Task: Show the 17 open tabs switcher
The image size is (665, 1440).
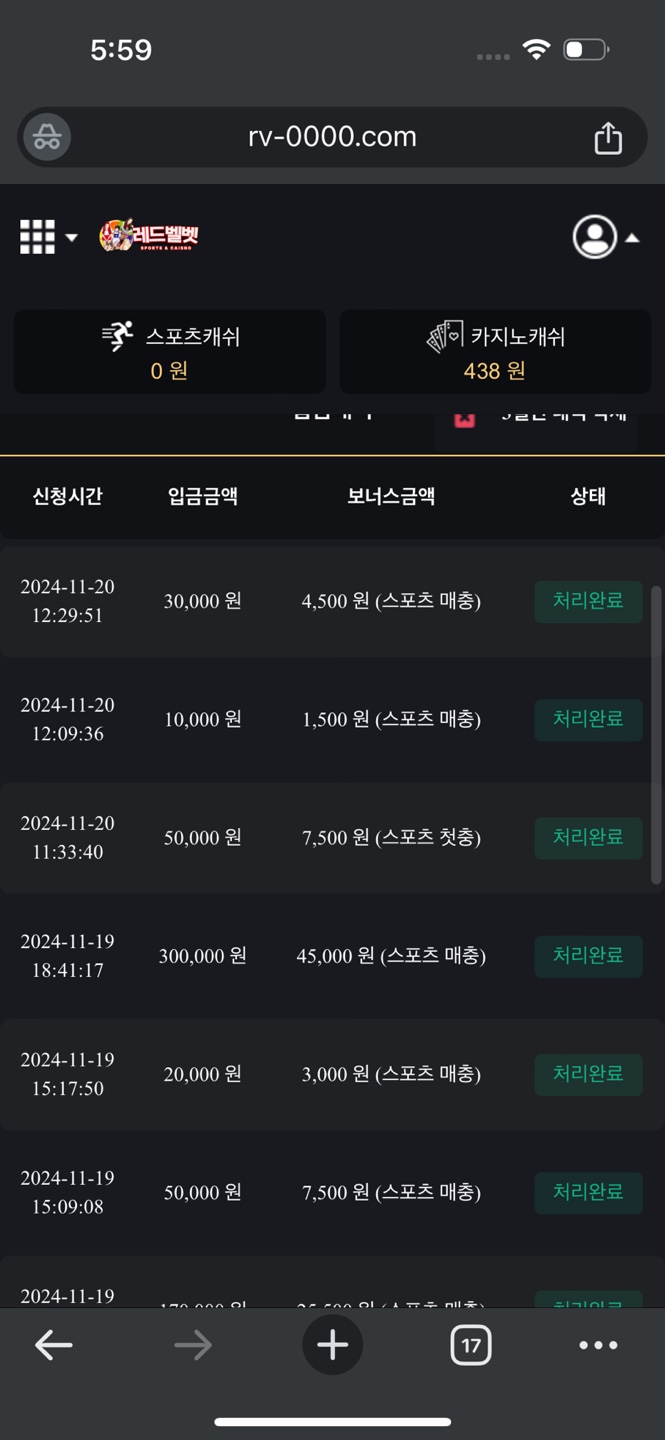Action: click(x=470, y=1345)
